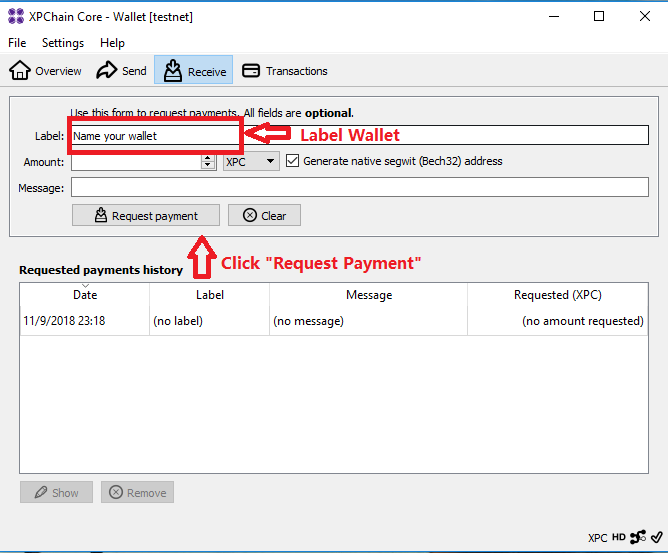Sort history by Label column header
The height and width of the screenshot is (553, 668).
click(x=210, y=295)
